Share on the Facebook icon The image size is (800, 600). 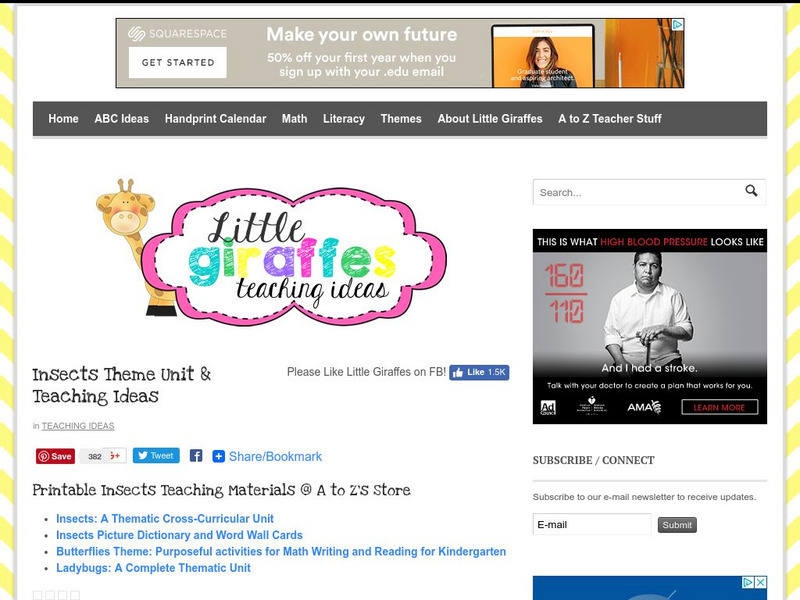[196, 456]
